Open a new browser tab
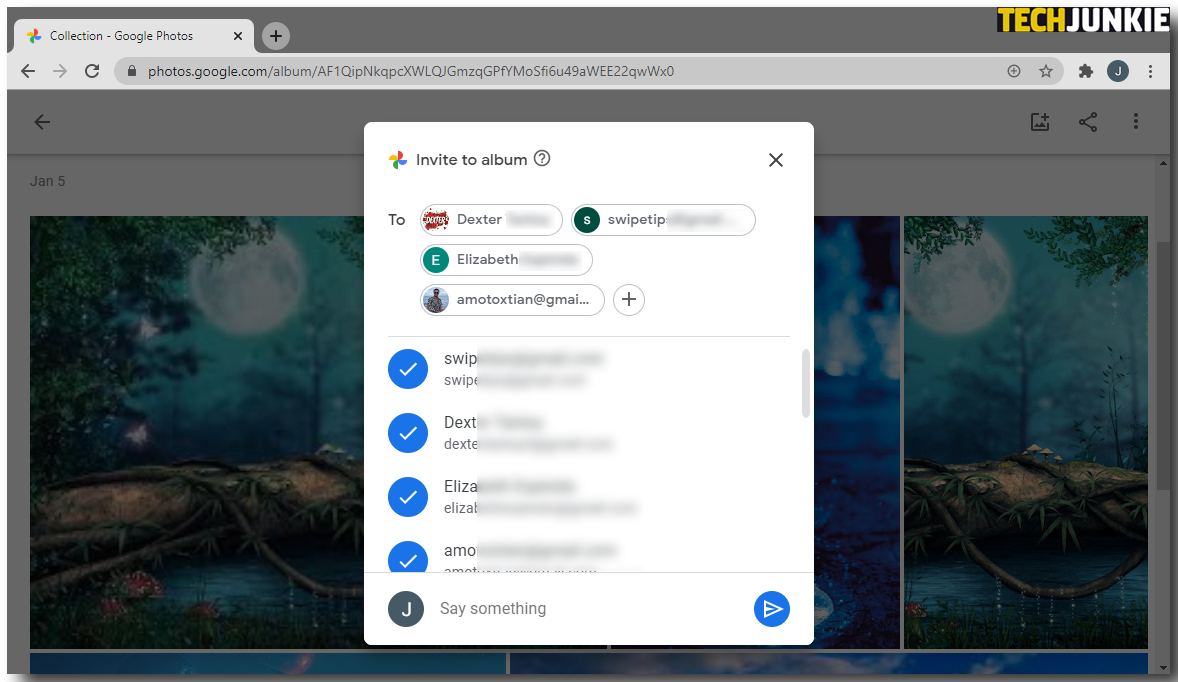The image size is (1178, 682). pos(276,36)
